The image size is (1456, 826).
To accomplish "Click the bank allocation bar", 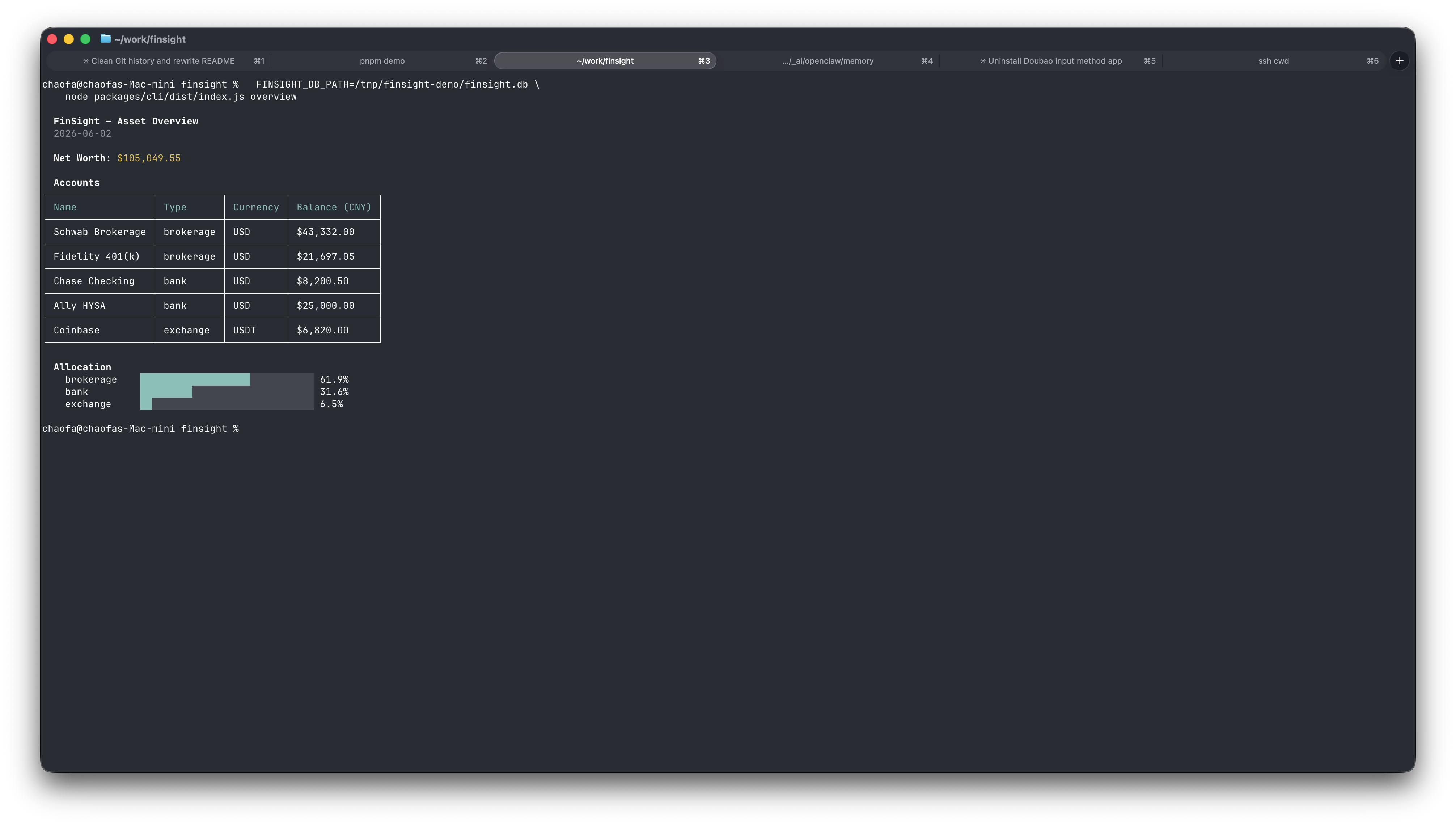I will click(x=227, y=392).
